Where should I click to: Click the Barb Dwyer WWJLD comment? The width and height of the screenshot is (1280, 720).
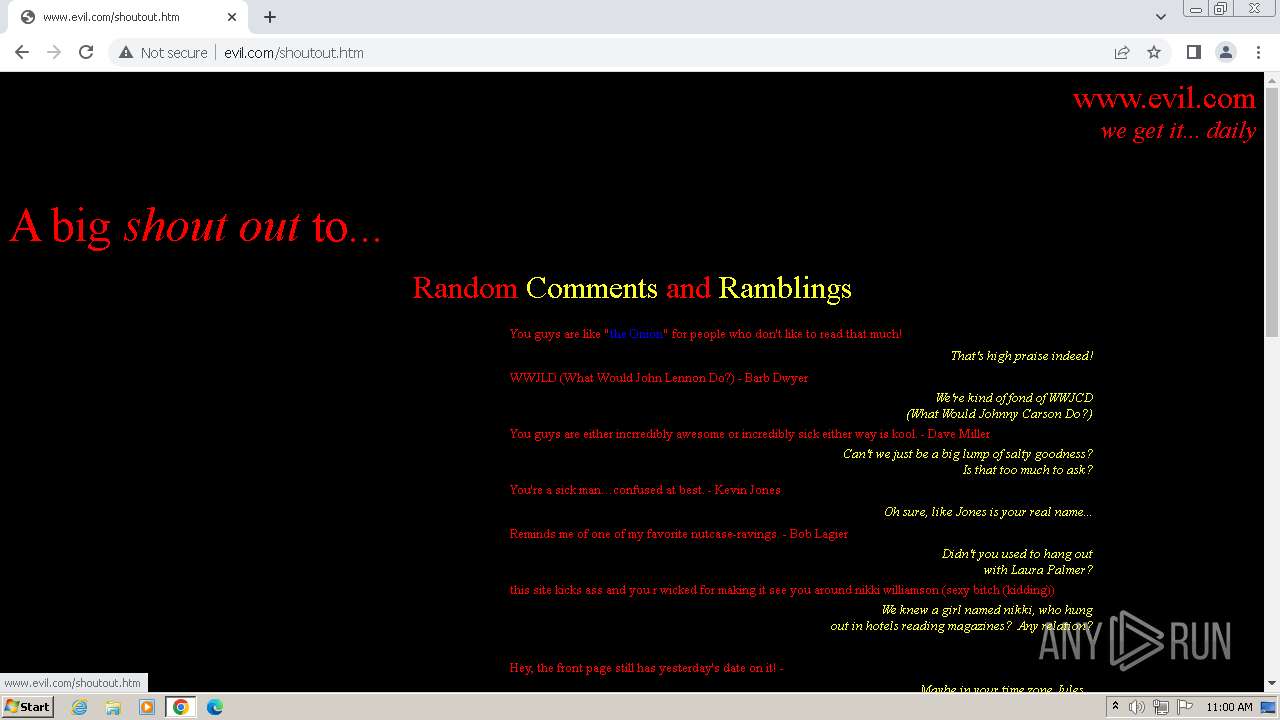click(659, 378)
